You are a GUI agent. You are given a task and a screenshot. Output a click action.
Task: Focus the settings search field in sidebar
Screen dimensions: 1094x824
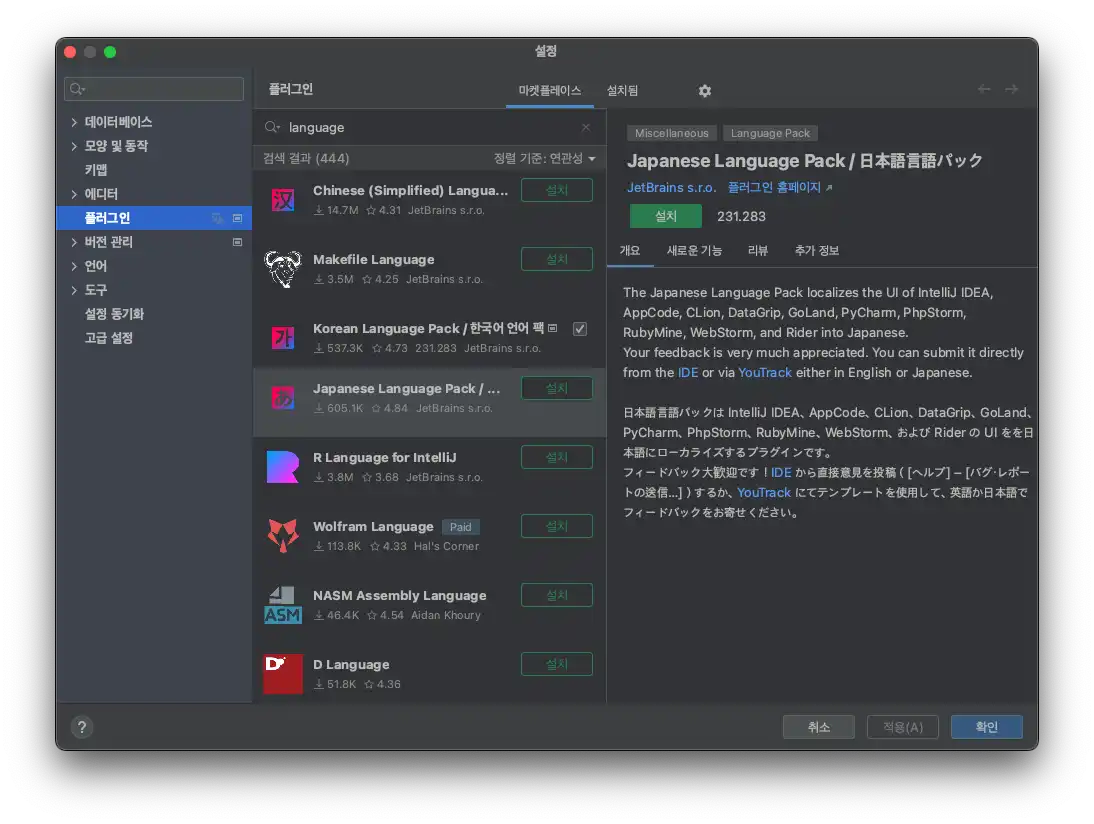tap(154, 89)
